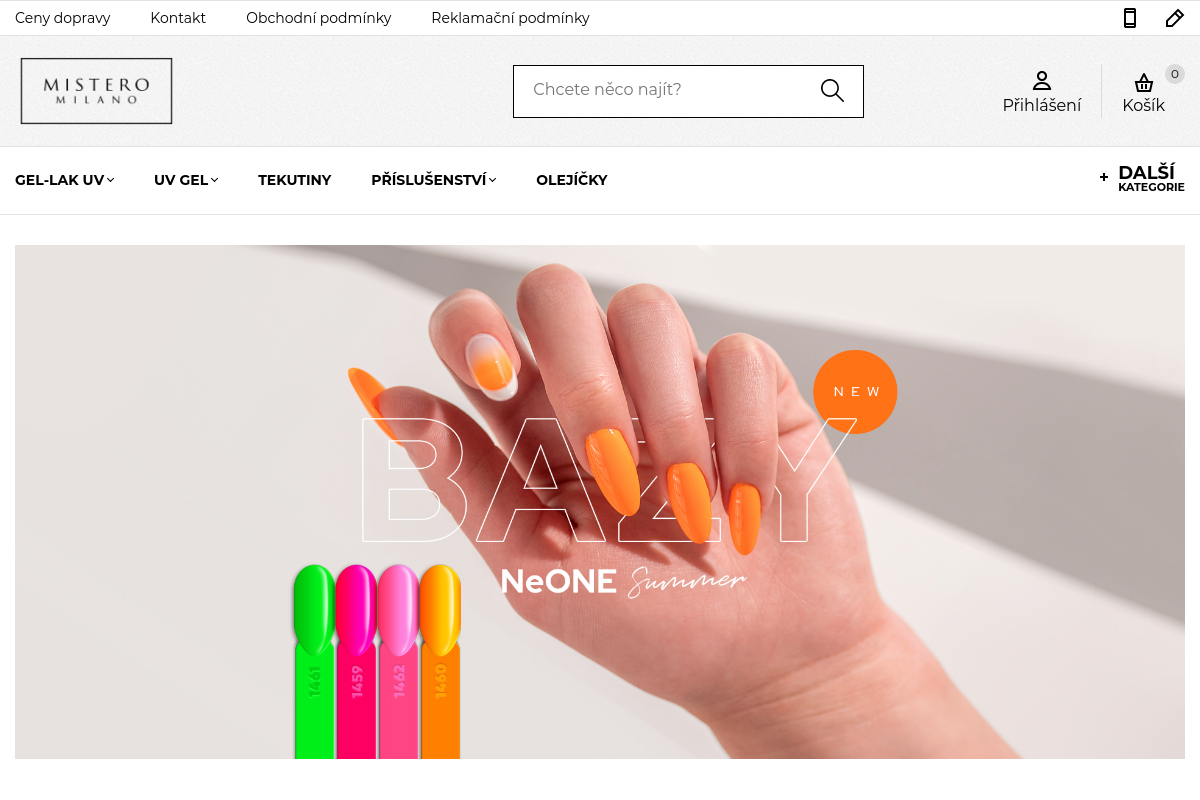Expand the UV GEL dropdown menu
This screenshot has height=800, width=1200.
click(186, 180)
